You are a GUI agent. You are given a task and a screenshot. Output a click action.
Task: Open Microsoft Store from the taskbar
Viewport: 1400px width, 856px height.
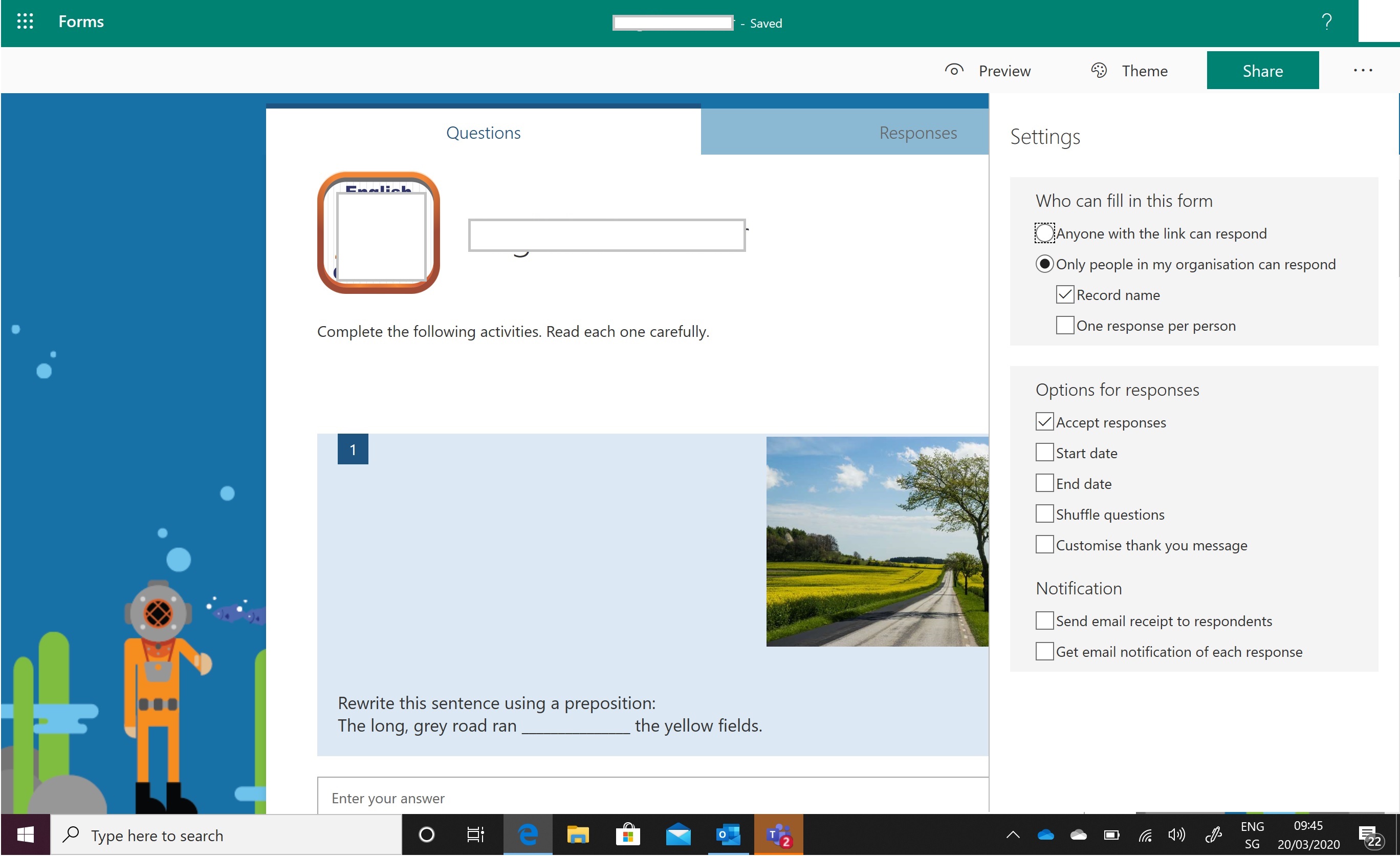click(628, 834)
